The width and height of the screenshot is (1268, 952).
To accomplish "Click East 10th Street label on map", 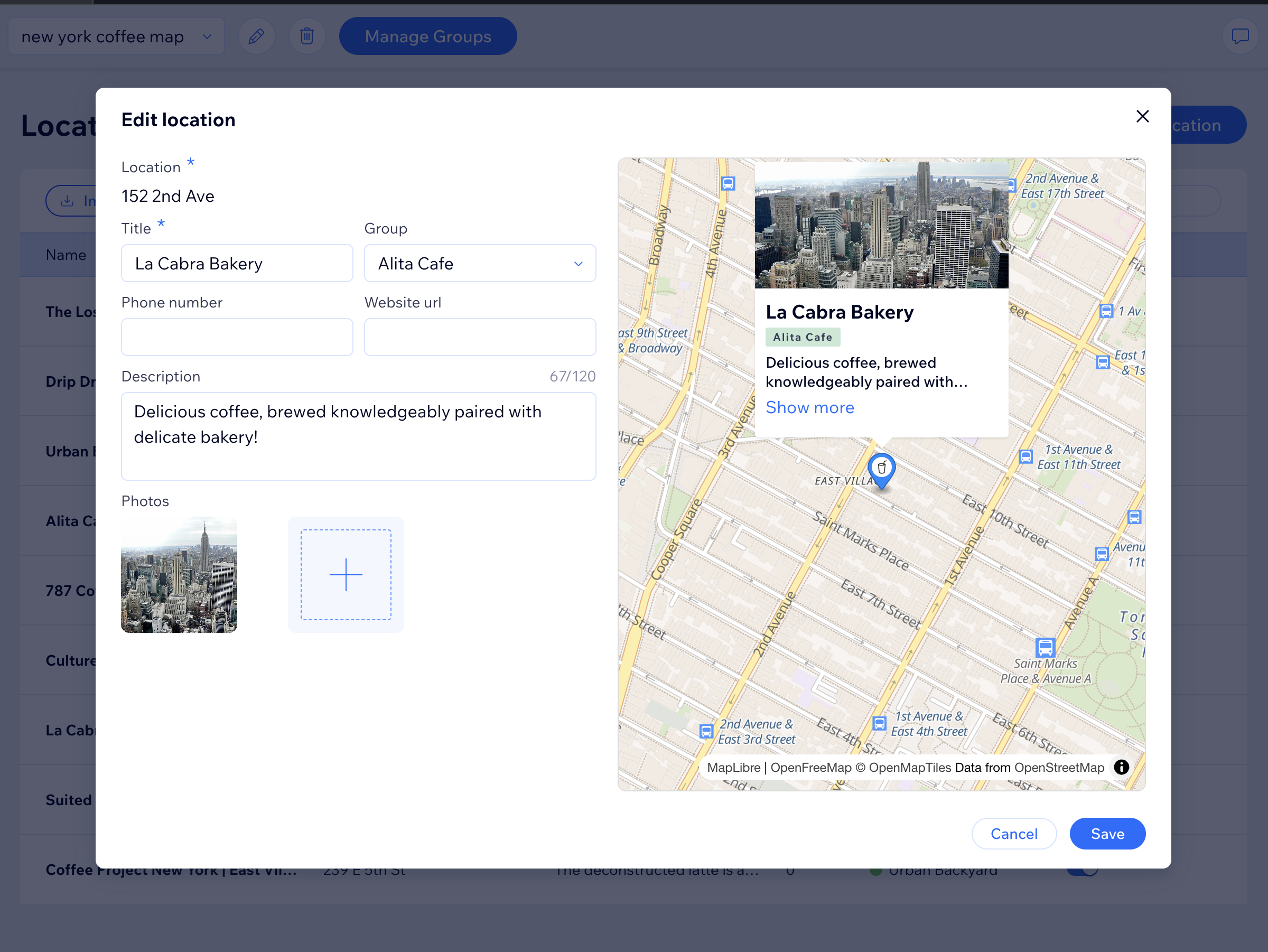I will tap(1005, 520).
